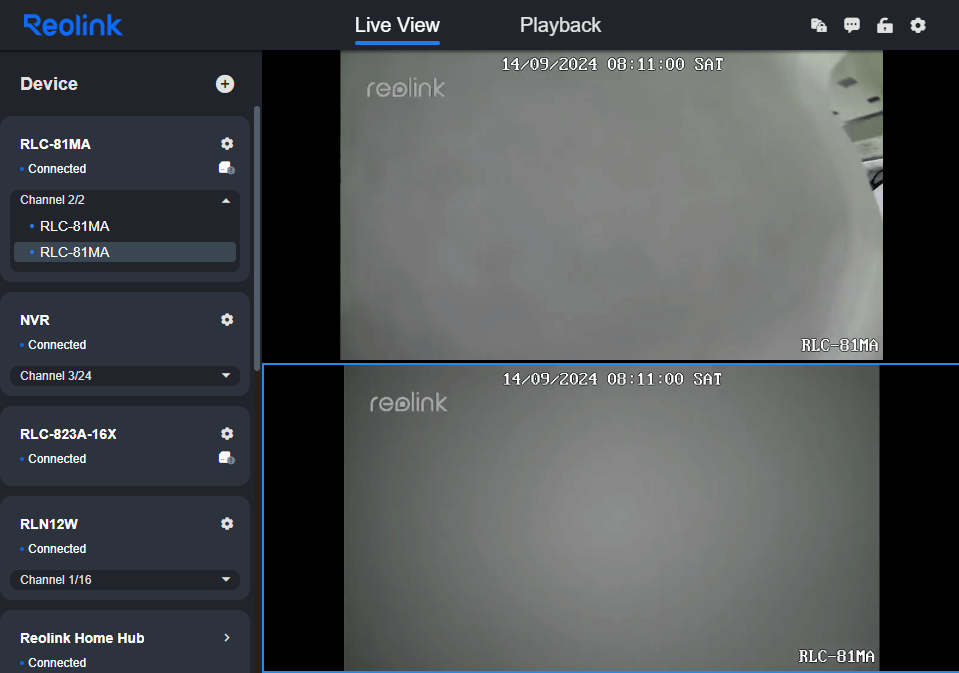Open settings gear for RLC-823A-16X device
The width and height of the screenshot is (959, 673).
(227, 434)
